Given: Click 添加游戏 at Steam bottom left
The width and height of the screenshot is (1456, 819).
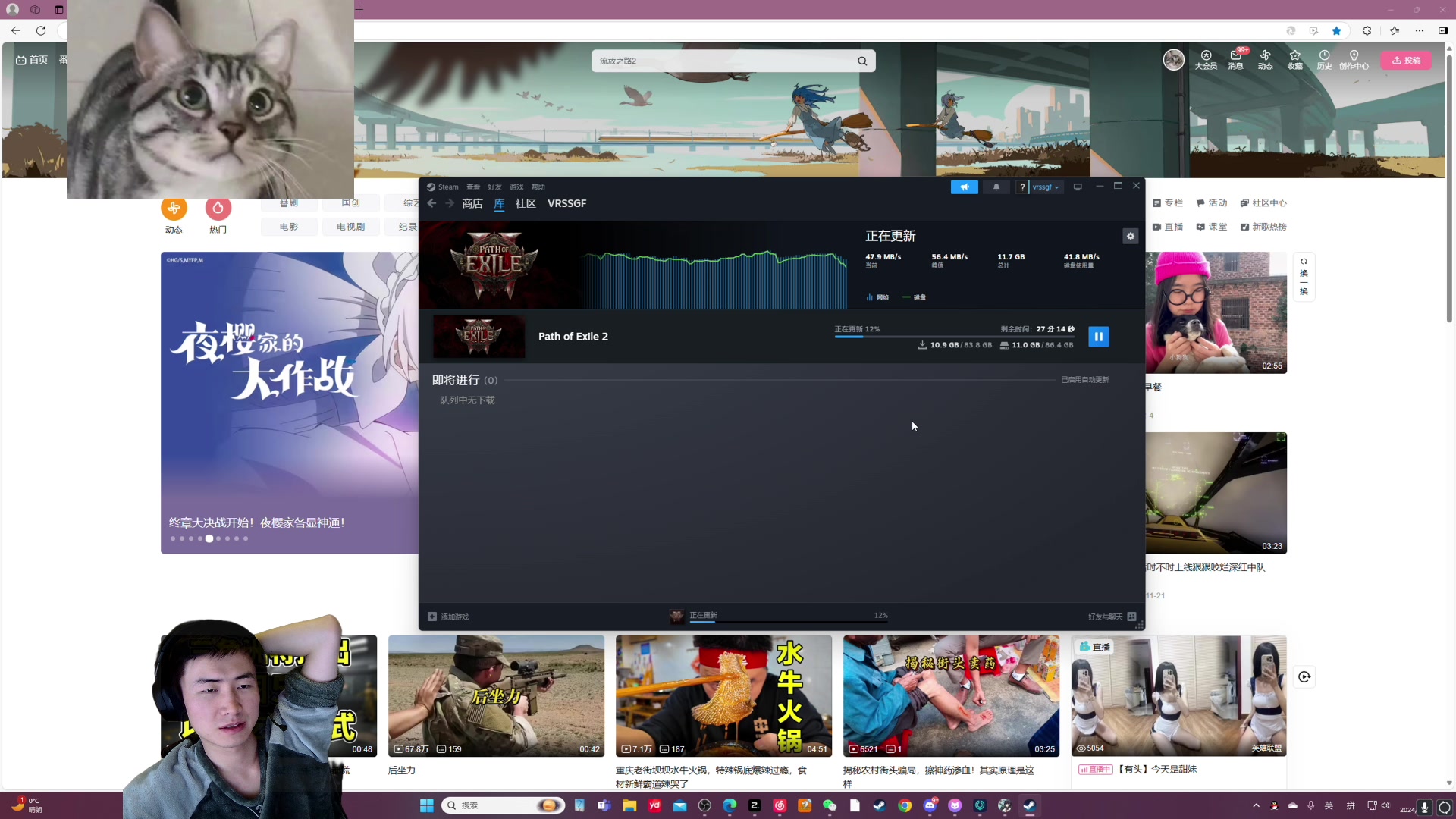Looking at the screenshot, I should 448,617.
